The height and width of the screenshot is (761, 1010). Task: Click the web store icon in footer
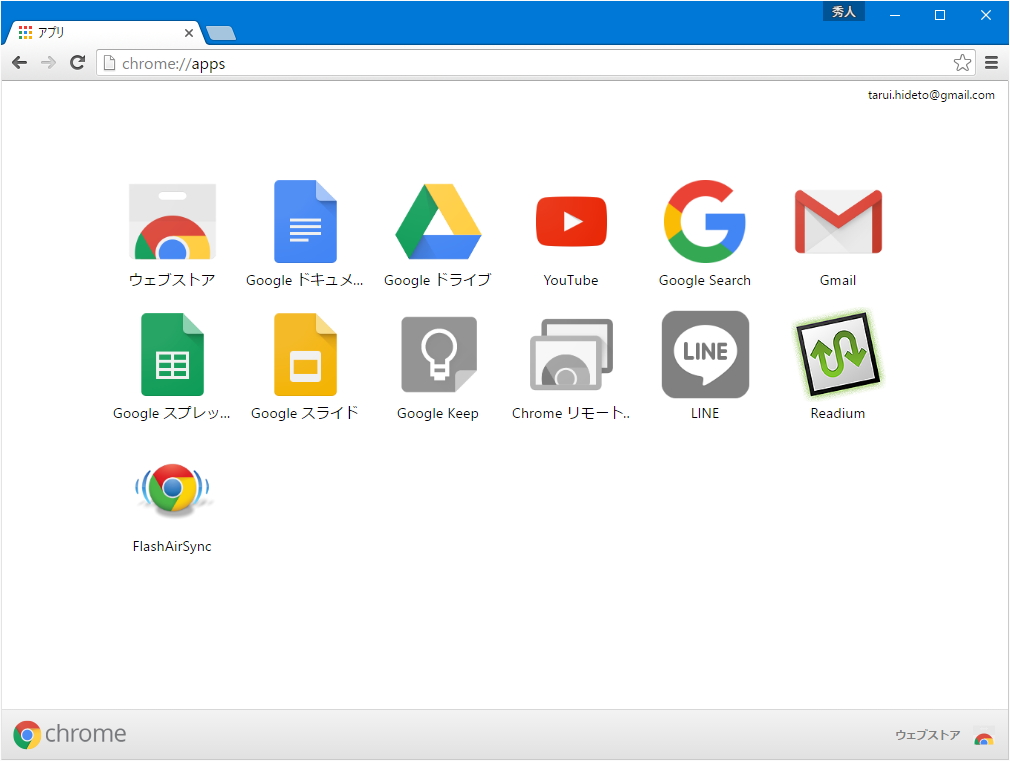tap(984, 735)
